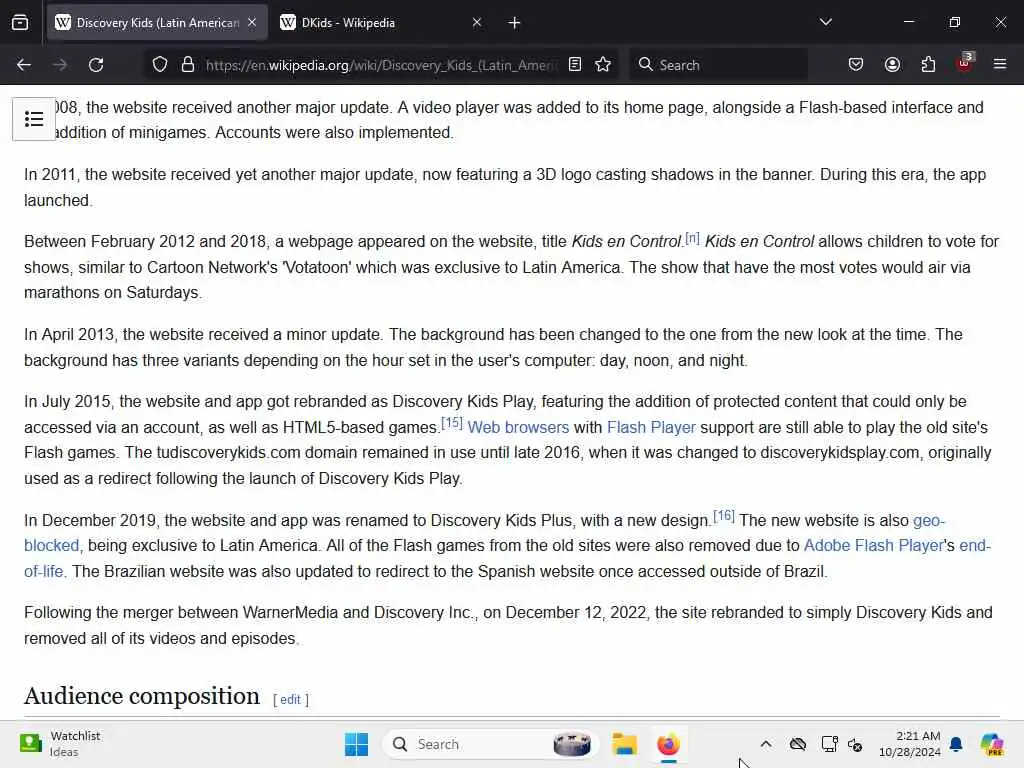Show hidden system tray icons
Screen dimensions: 1024x768
click(x=766, y=744)
